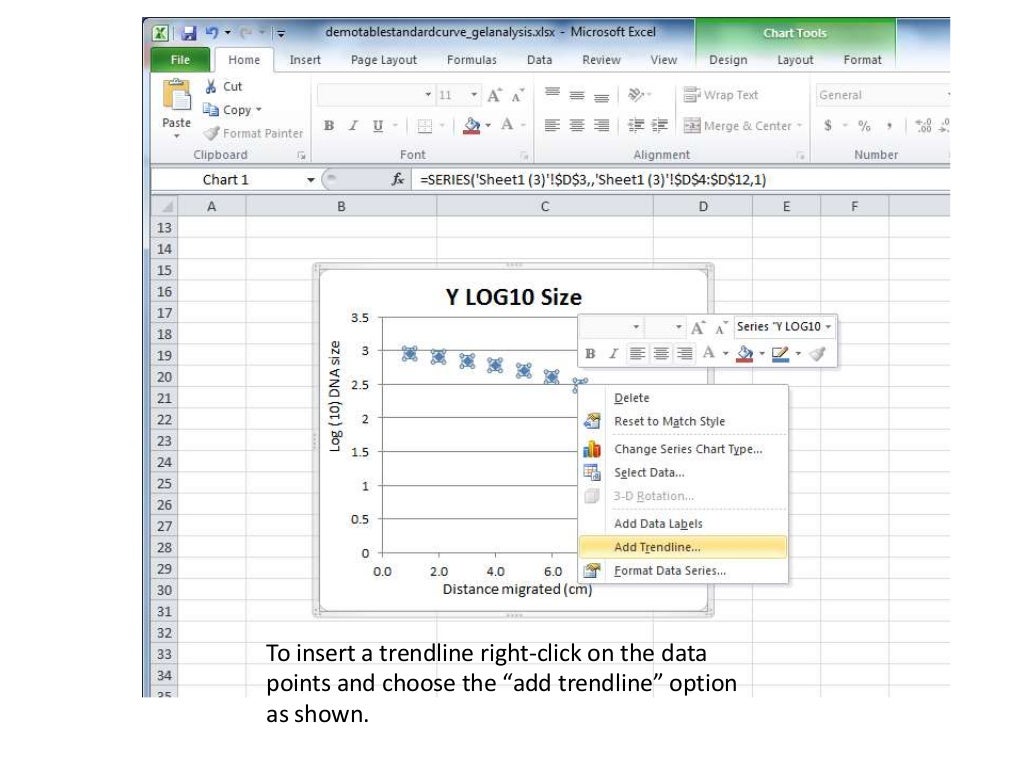The width and height of the screenshot is (1024, 768).
Task: Click the ribbon Fill Color paint bucket
Action: [x=472, y=125]
